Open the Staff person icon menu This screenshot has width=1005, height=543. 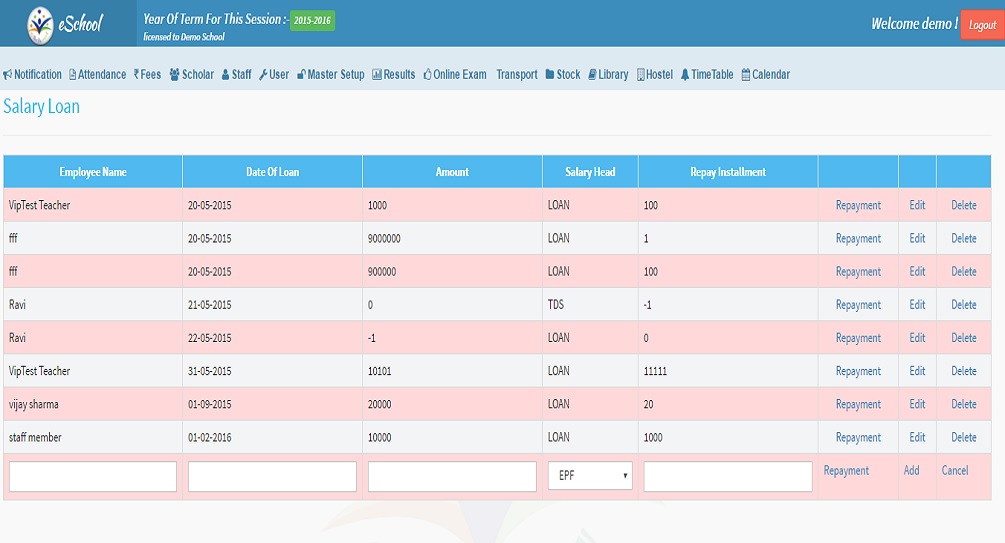click(225, 75)
